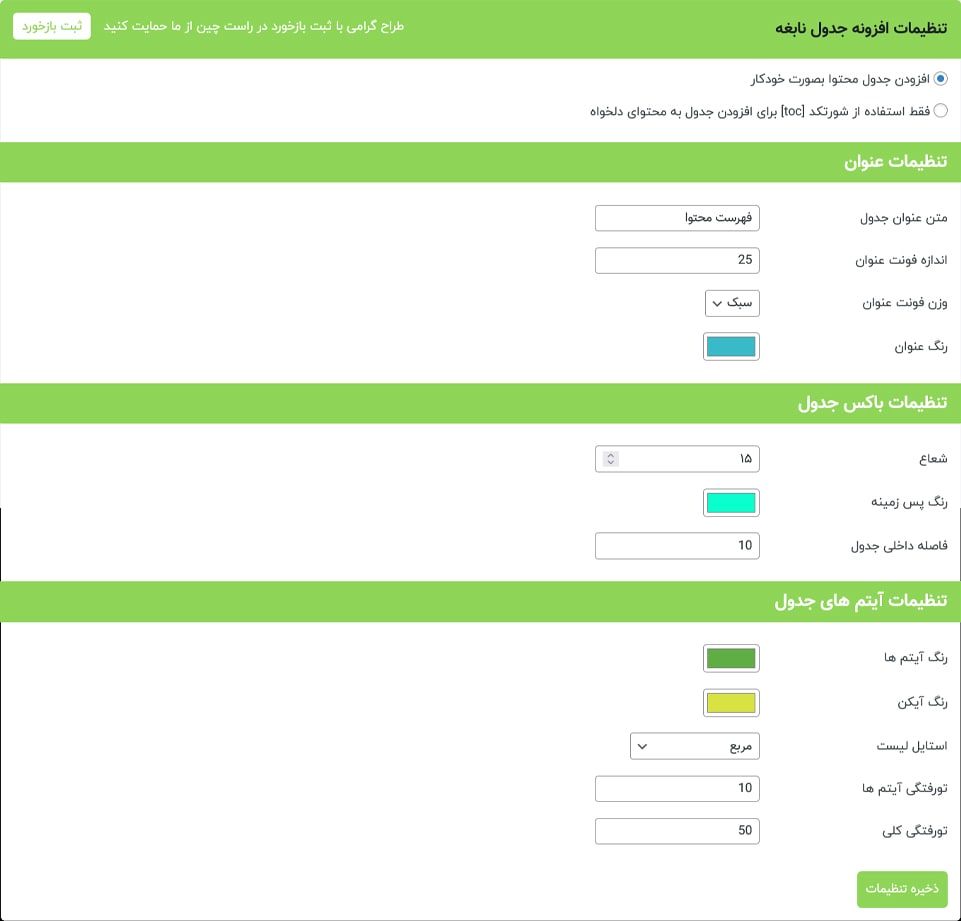Select automatic table of contents radio option
This screenshot has height=921, width=961.
940,79
